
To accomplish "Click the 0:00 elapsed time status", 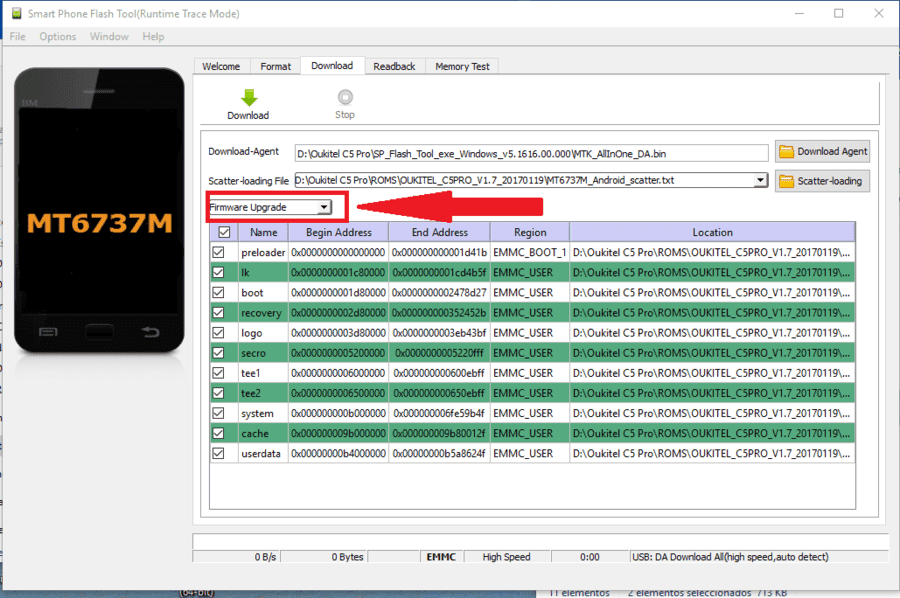I will (x=589, y=557).
